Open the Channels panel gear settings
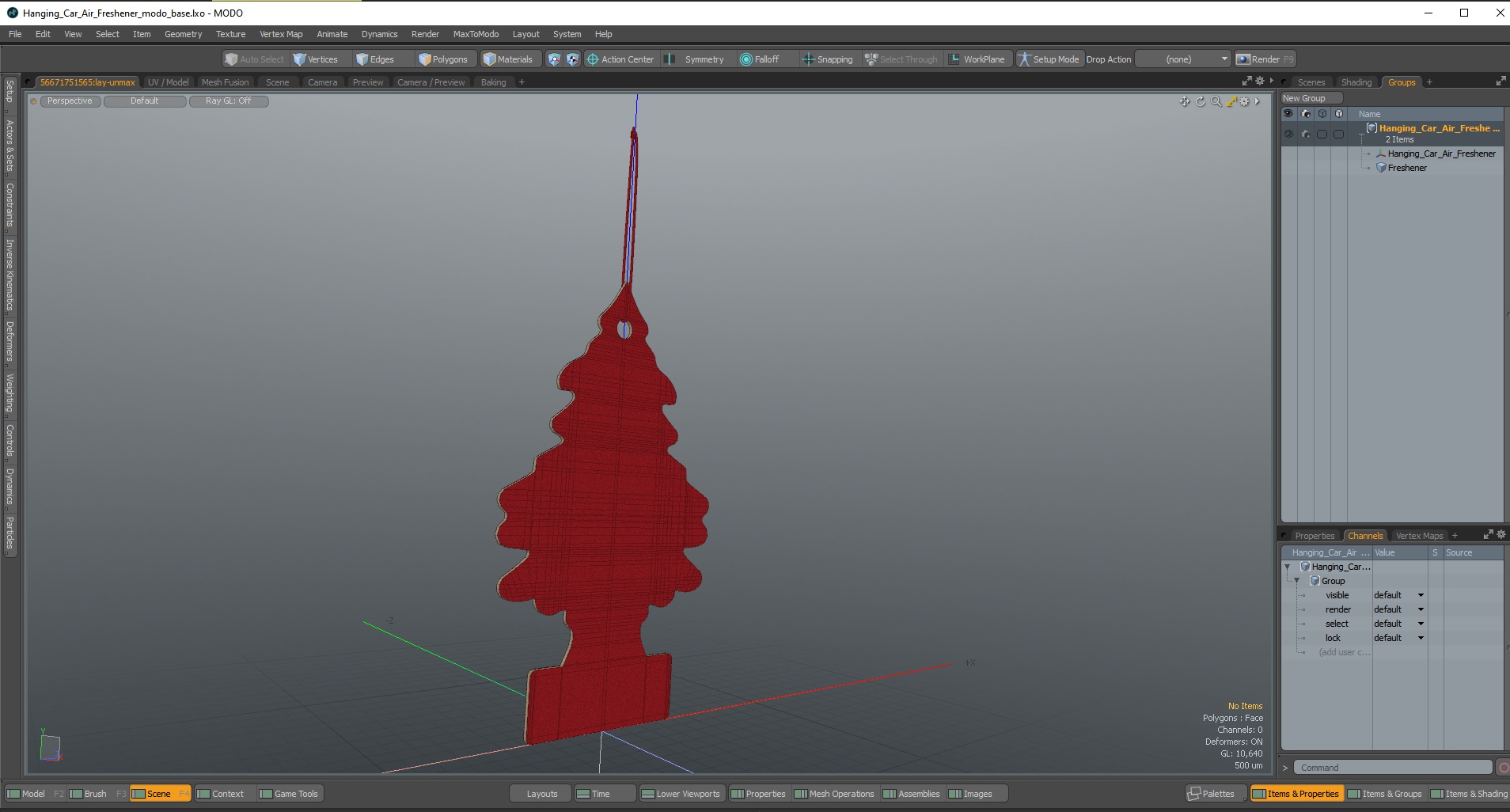This screenshot has width=1510, height=812. pyautogui.click(x=1501, y=535)
